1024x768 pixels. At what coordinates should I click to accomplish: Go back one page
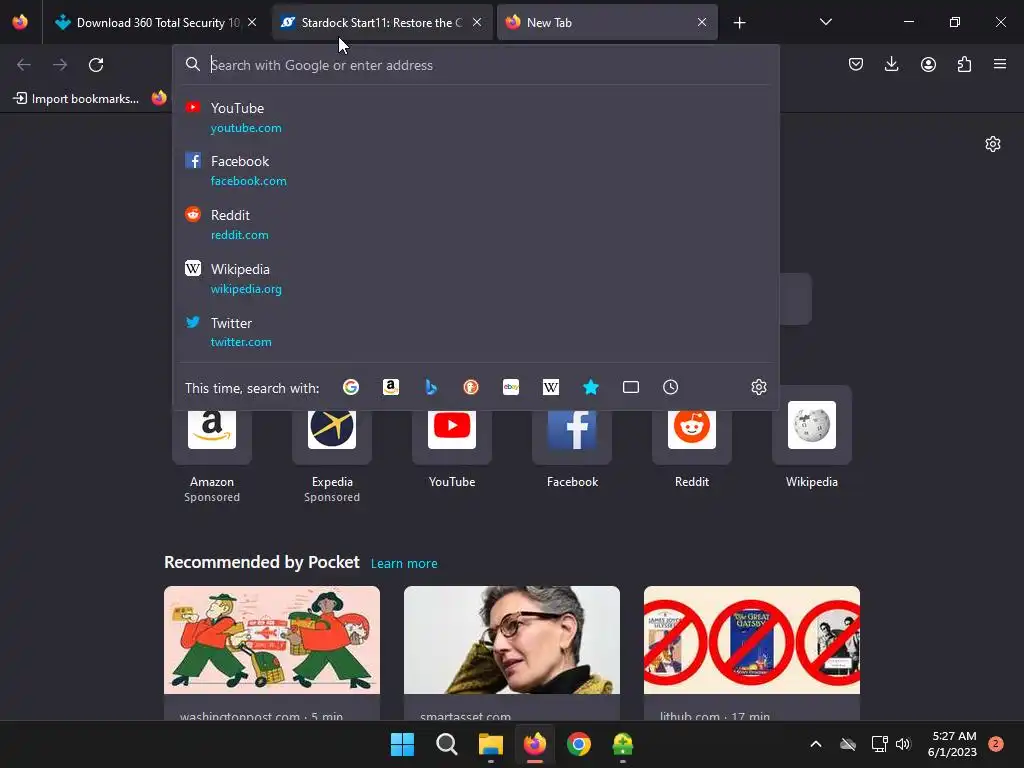(24, 65)
